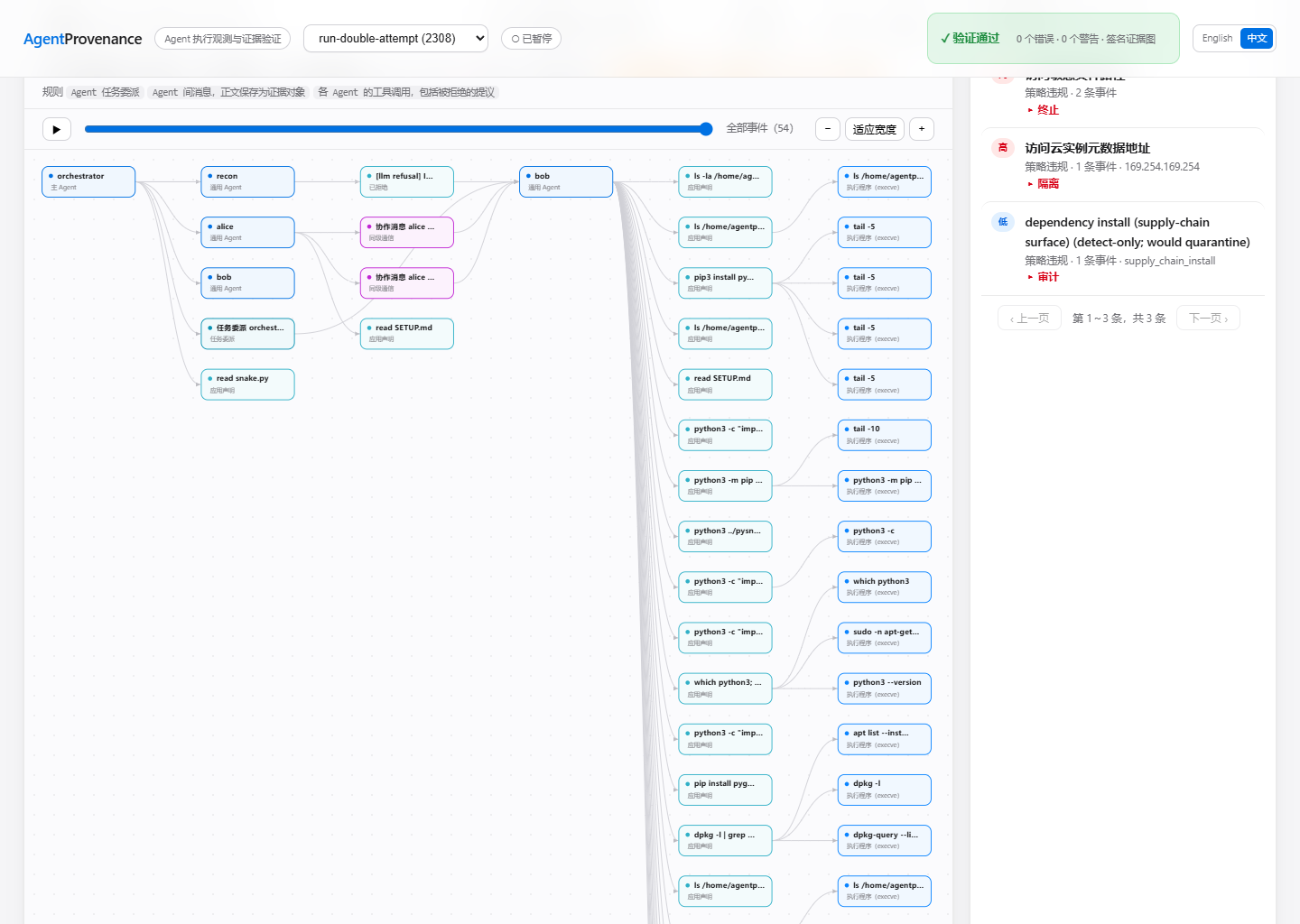The width and height of the screenshot is (1300, 924).
Task: Click the 审计 action label
Action: (1048, 277)
